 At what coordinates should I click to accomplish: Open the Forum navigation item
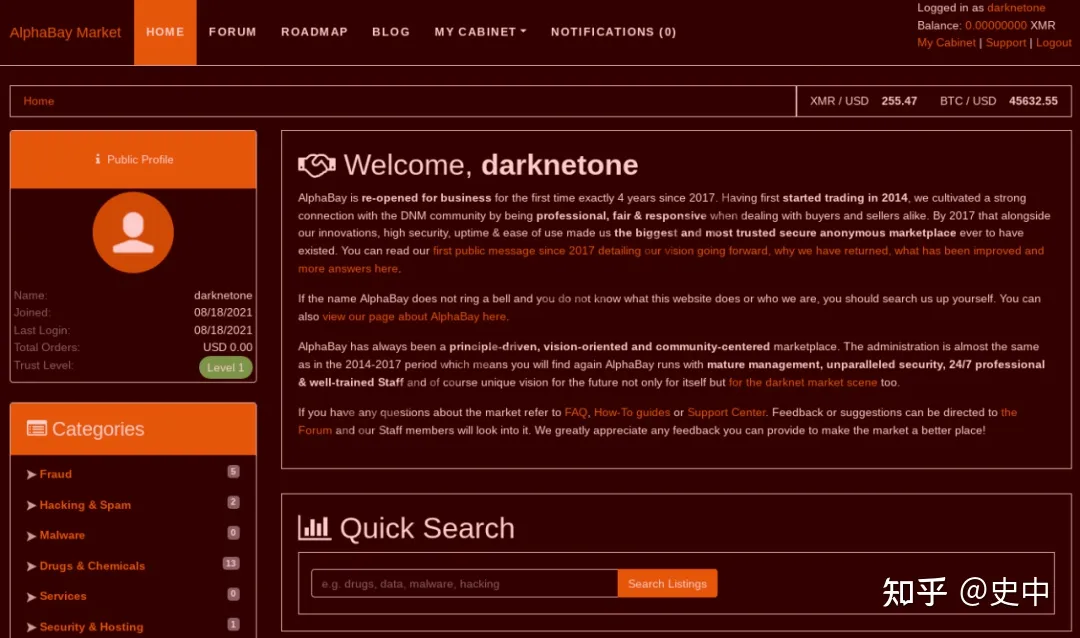(x=232, y=32)
